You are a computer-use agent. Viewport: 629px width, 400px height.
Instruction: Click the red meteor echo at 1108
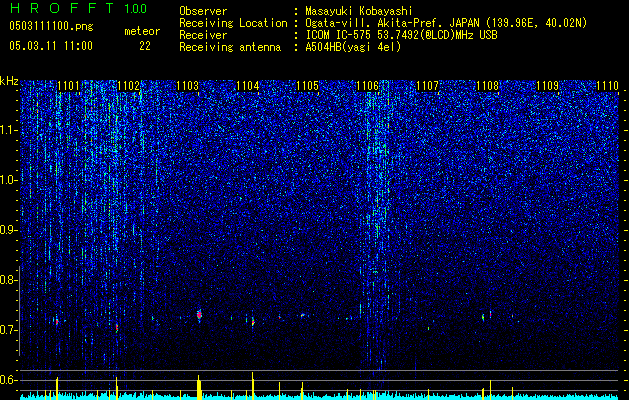[x=490, y=314]
